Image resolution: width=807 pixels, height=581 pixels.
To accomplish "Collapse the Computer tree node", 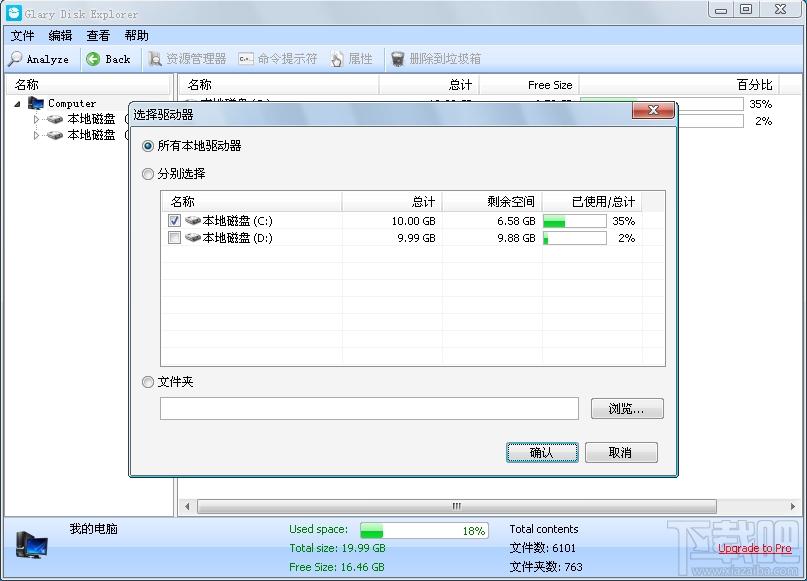I will [17, 104].
